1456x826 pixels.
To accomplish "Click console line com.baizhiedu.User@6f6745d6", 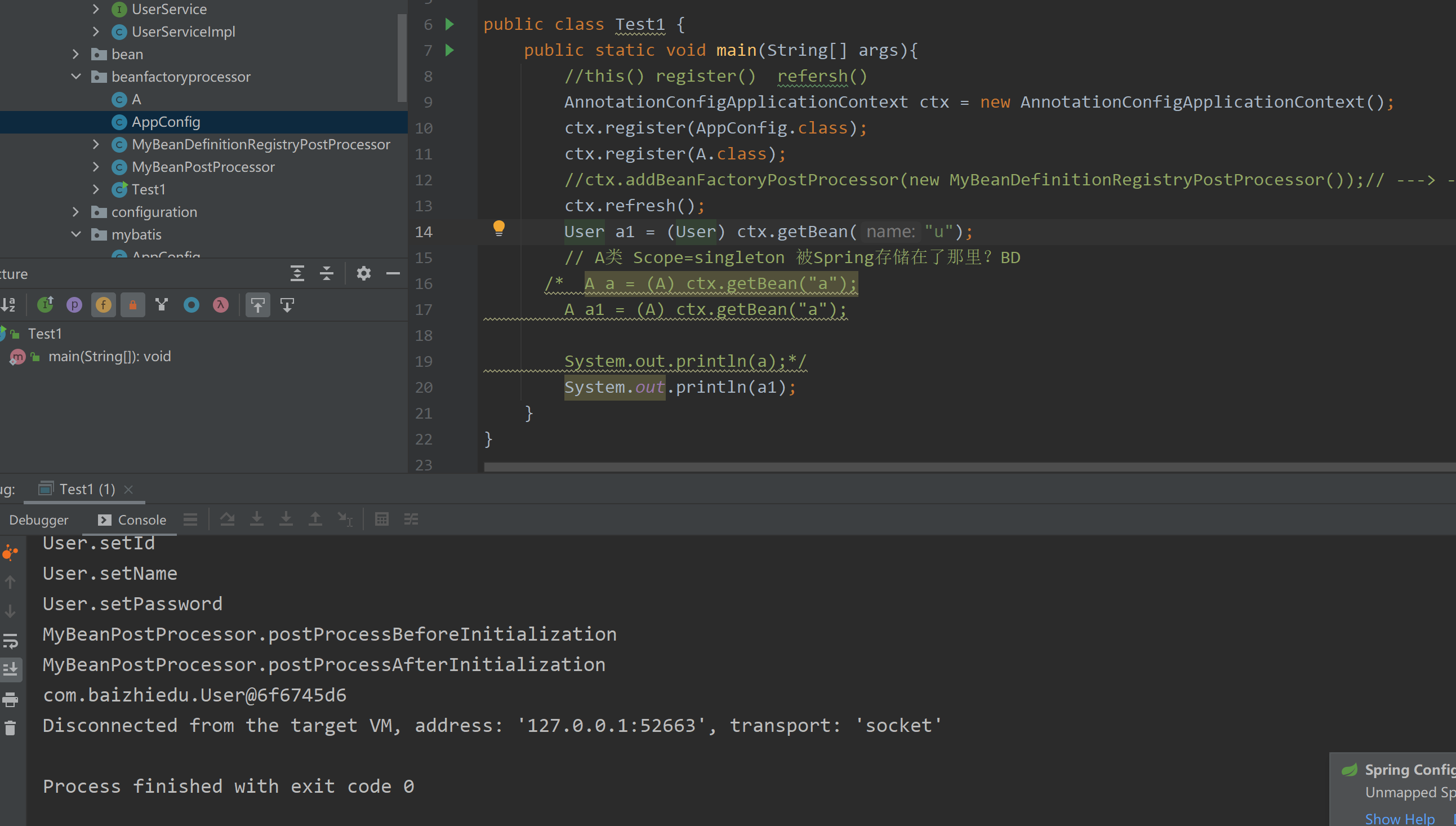I will [194, 695].
